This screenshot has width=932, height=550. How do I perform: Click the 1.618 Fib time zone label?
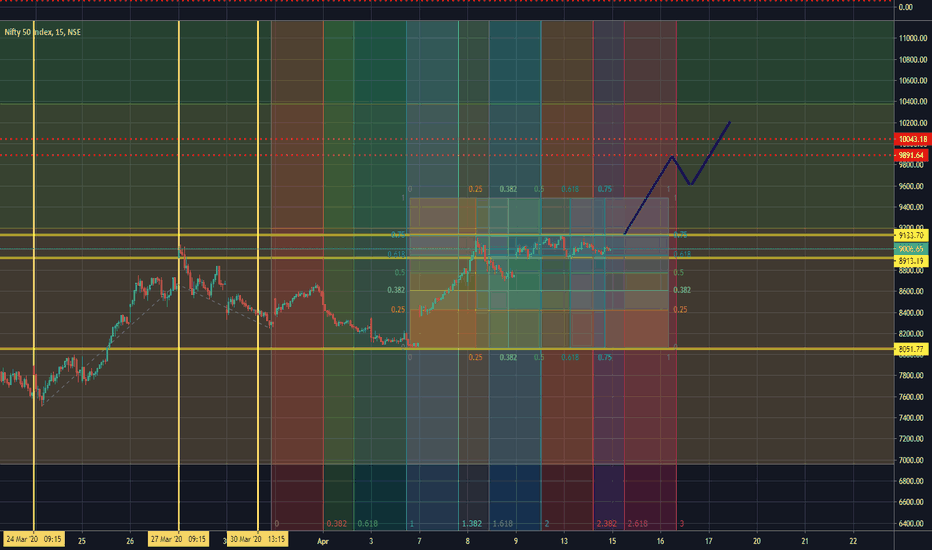pyautogui.click(x=502, y=524)
